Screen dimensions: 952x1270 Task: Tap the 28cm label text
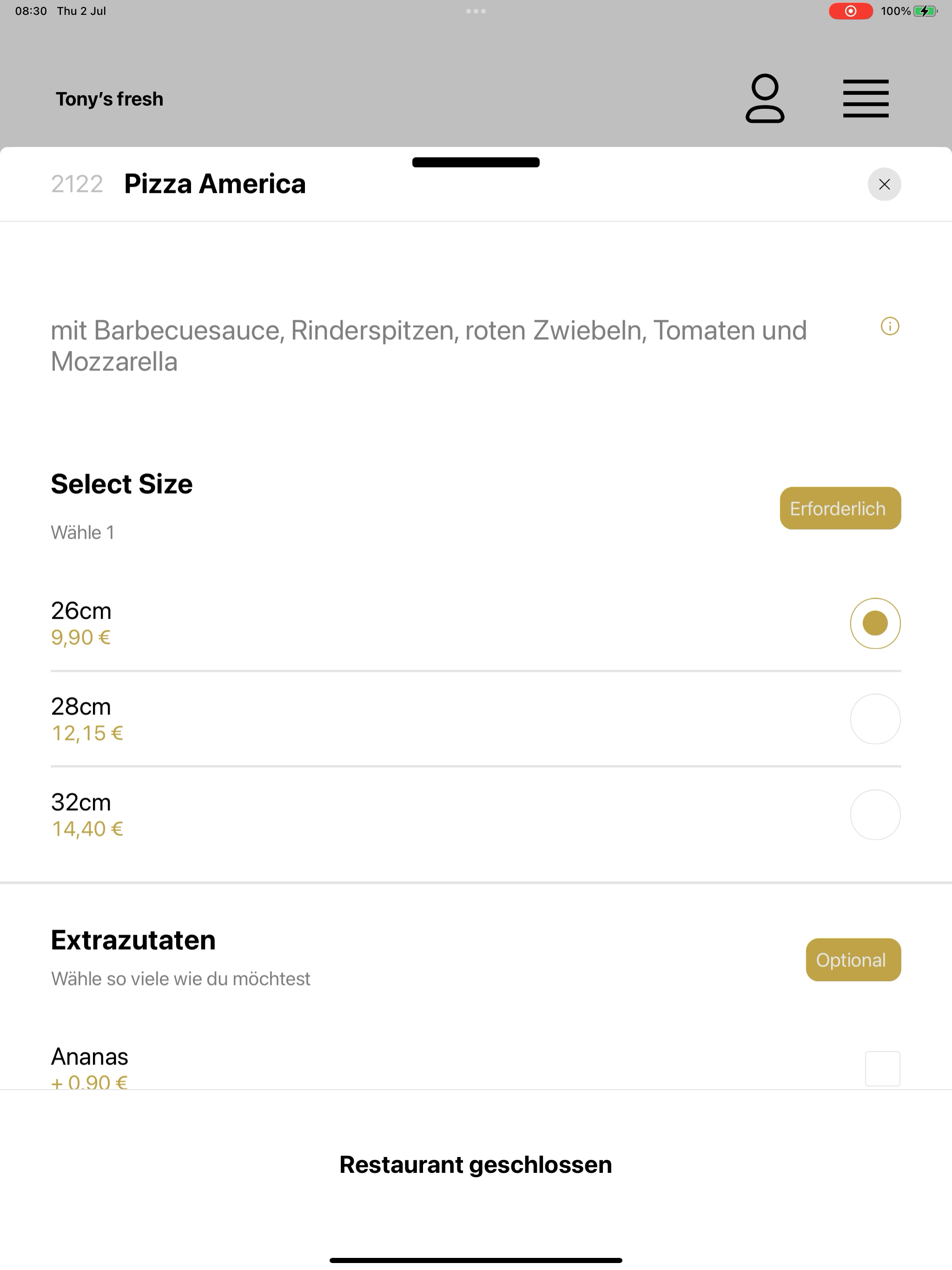click(81, 707)
